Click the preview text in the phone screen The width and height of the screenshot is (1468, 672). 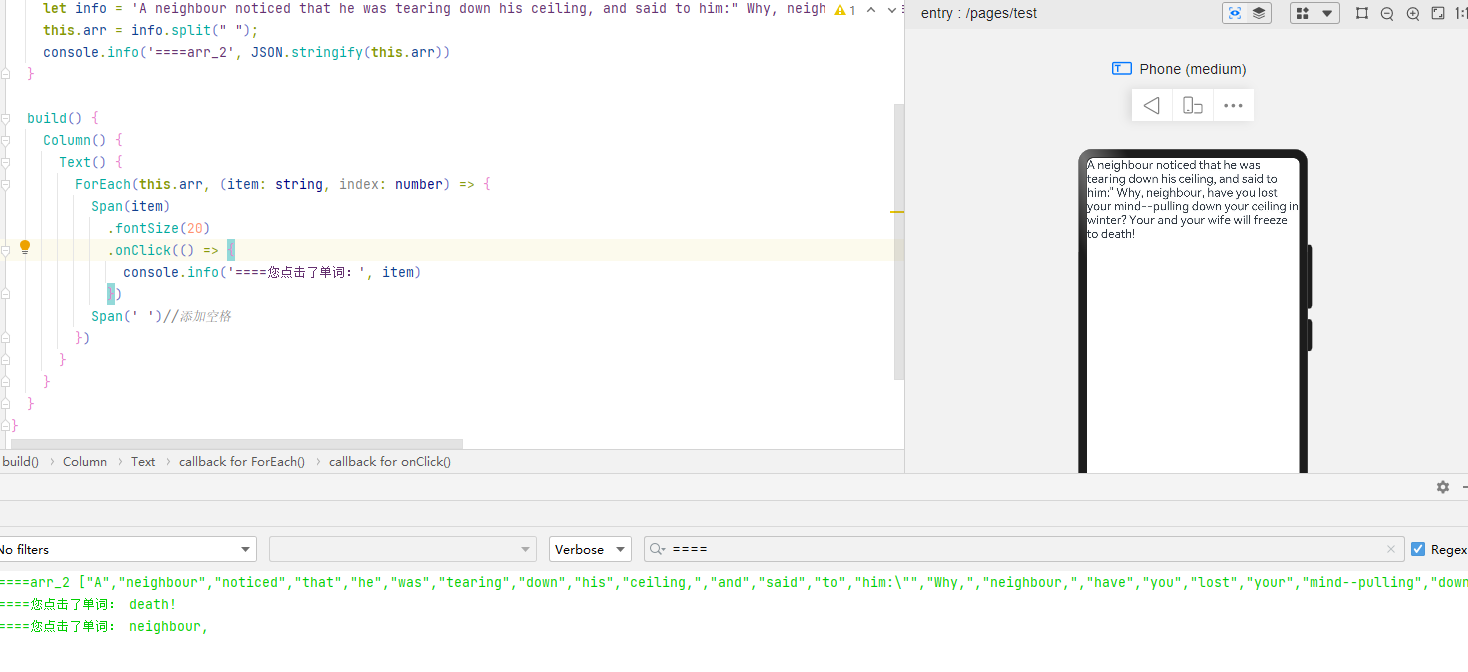(1193, 199)
